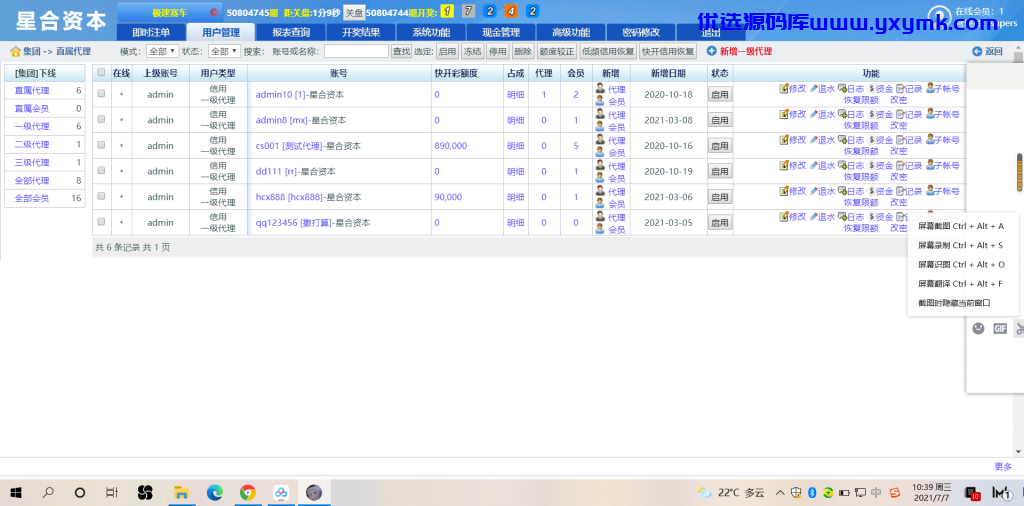Click the 查找 search button
Image resolution: width=1024 pixels, height=506 pixels.
point(401,52)
